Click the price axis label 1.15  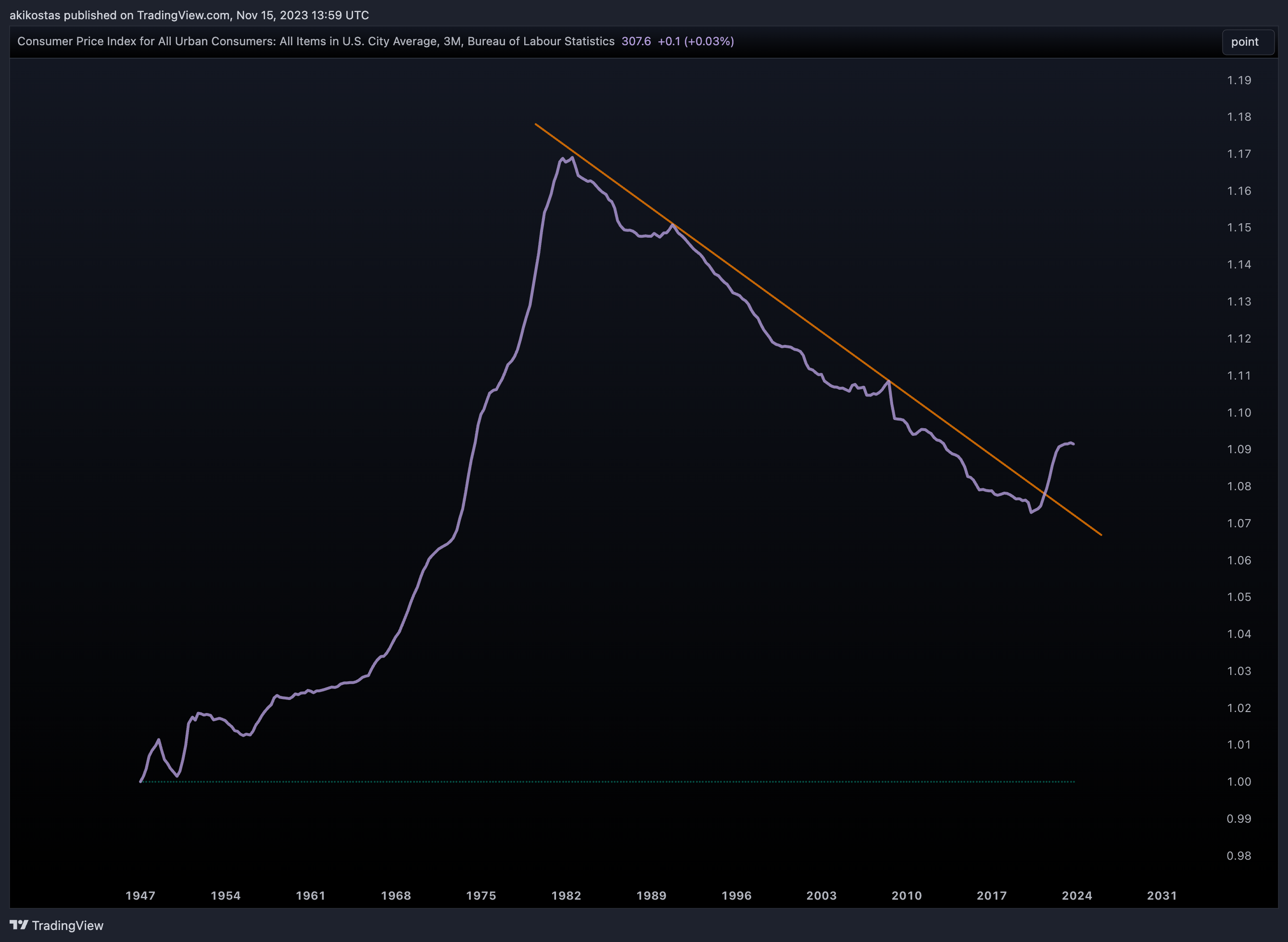pos(1239,228)
